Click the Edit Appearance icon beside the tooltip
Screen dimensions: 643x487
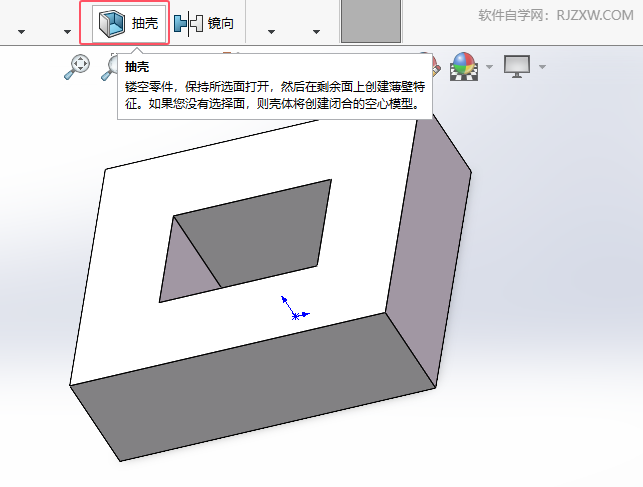436,68
